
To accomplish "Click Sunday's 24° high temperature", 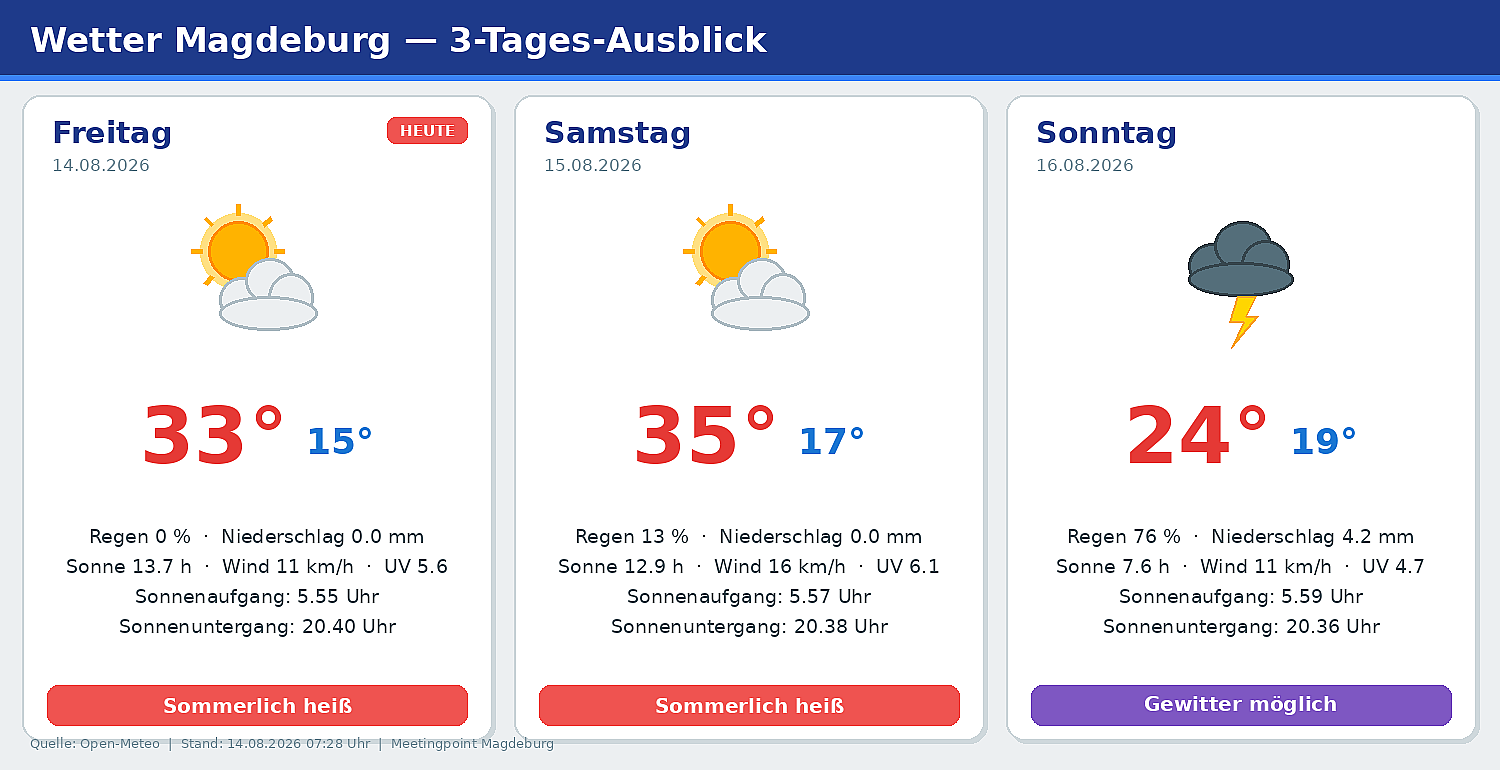I will (x=1197, y=436).
